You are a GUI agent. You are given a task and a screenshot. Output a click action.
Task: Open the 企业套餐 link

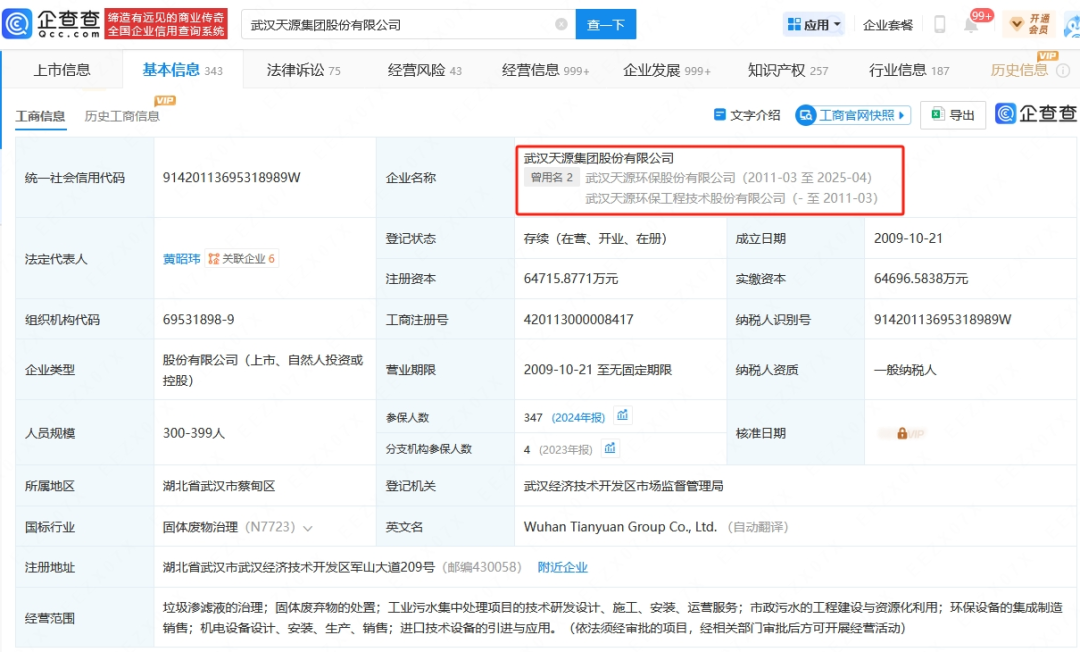[888, 25]
